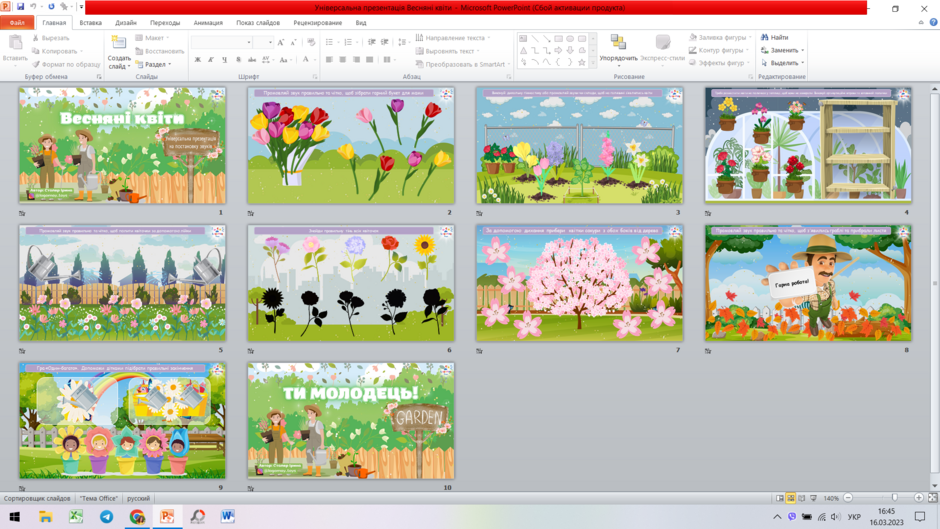Click the fit slide to window icon
The image size is (940, 529).
933,498
